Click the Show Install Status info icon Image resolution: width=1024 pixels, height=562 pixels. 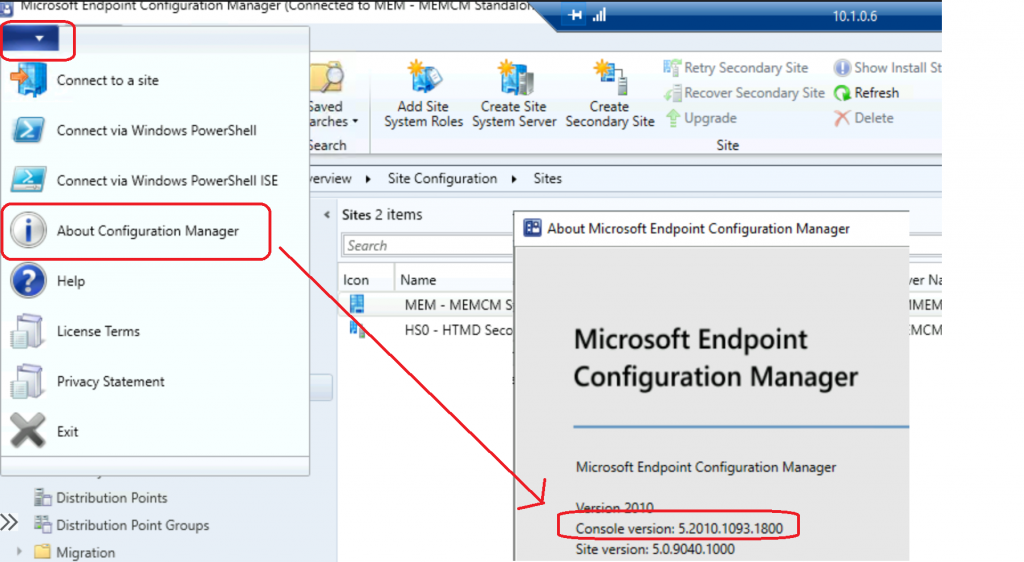pos(842,68)
